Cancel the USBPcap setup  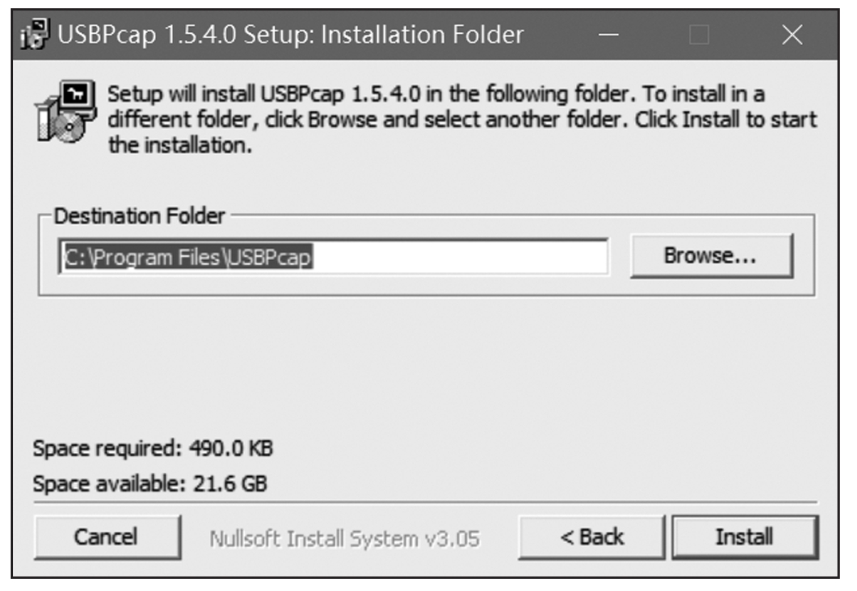[x=106, y=537]
